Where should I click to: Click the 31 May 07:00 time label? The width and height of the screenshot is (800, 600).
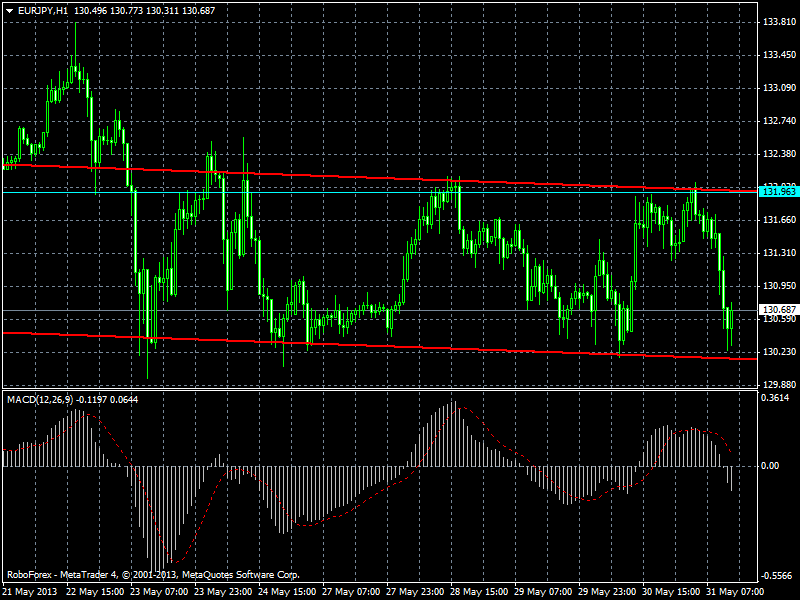click(x=735, y=592)
